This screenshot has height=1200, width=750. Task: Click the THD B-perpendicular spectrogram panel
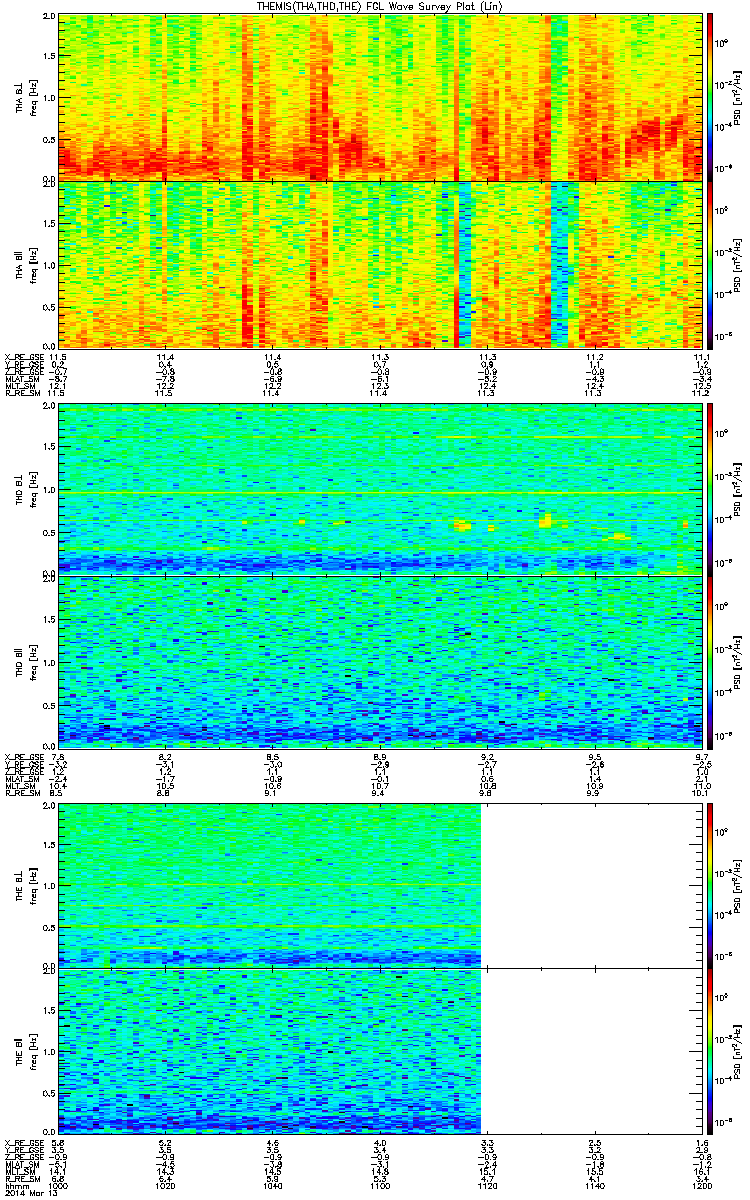tap(381, 489)
